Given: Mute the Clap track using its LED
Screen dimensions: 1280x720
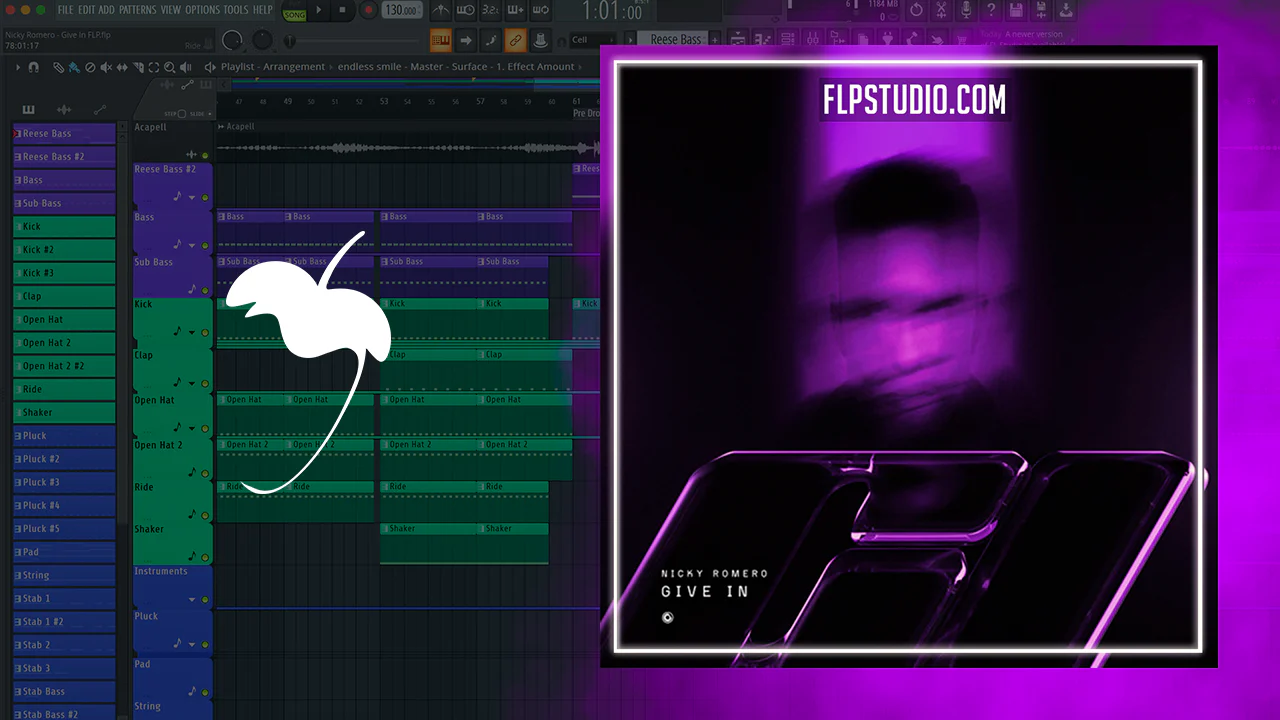Looking at the screenshot, I should pyautogui.click(x=205, y=383).
